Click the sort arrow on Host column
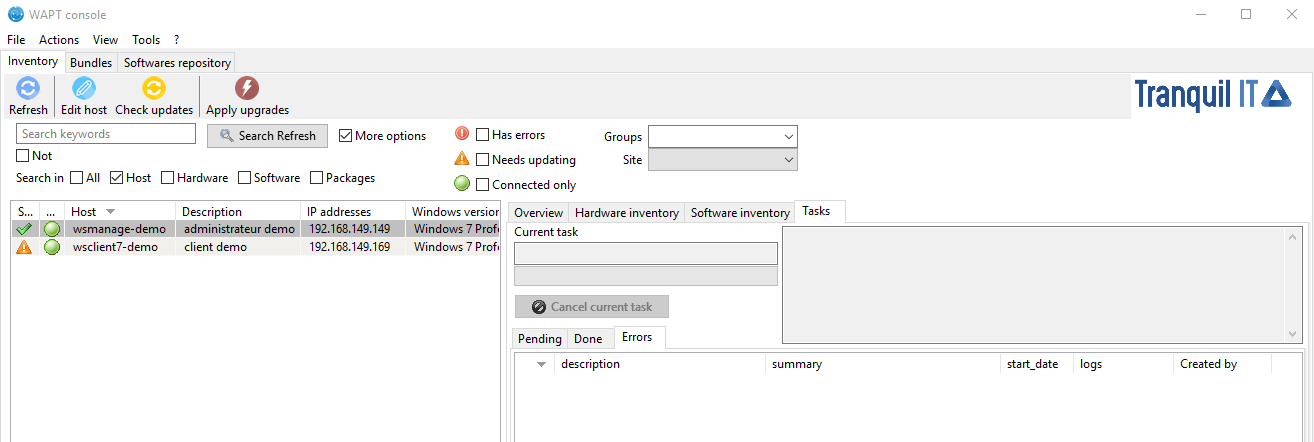 tap(110, 212)
